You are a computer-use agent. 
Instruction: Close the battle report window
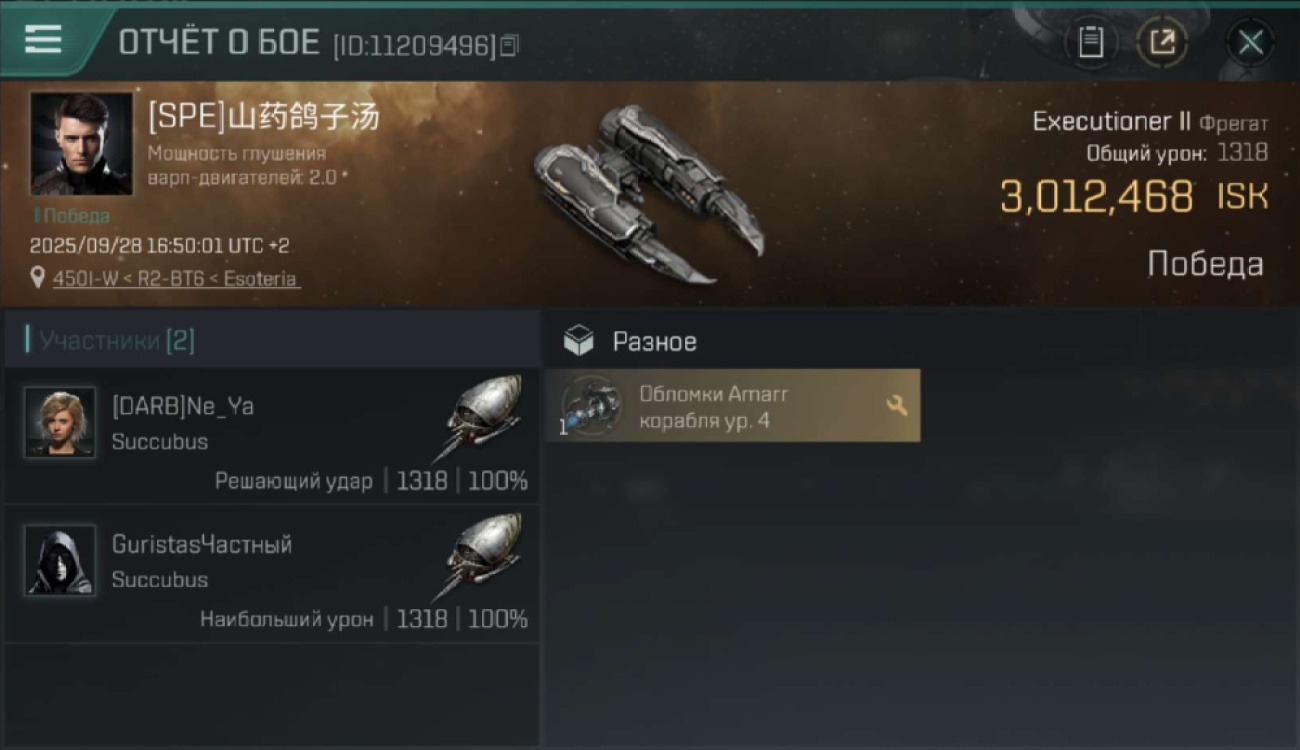coord(1250,43)
